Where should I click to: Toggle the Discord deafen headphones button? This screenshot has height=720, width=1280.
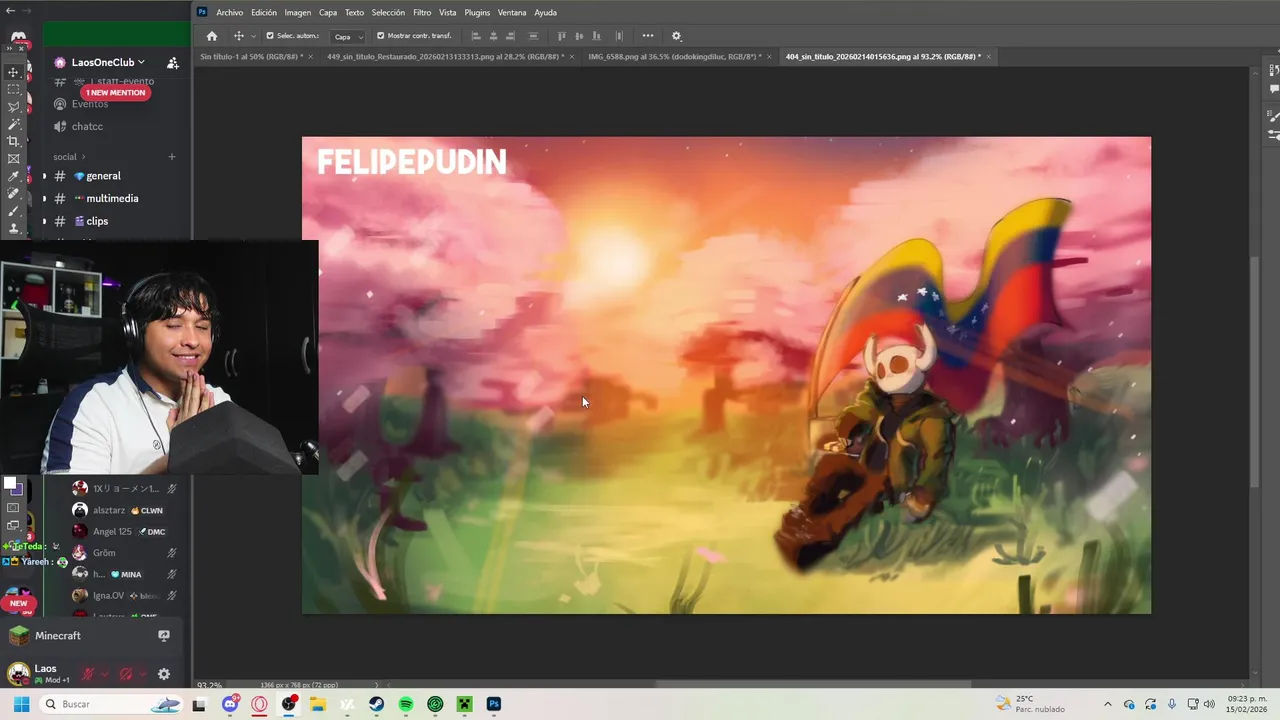click(126, 674)
